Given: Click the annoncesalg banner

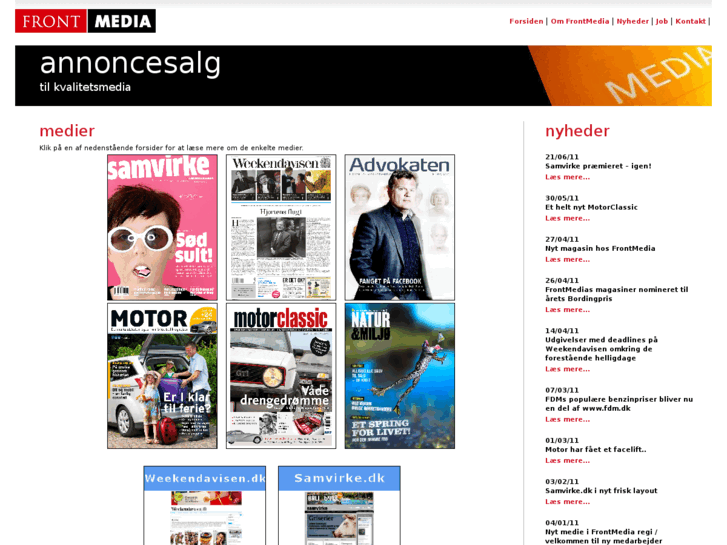Looking at the screenshot, I should tap(363, 76).
